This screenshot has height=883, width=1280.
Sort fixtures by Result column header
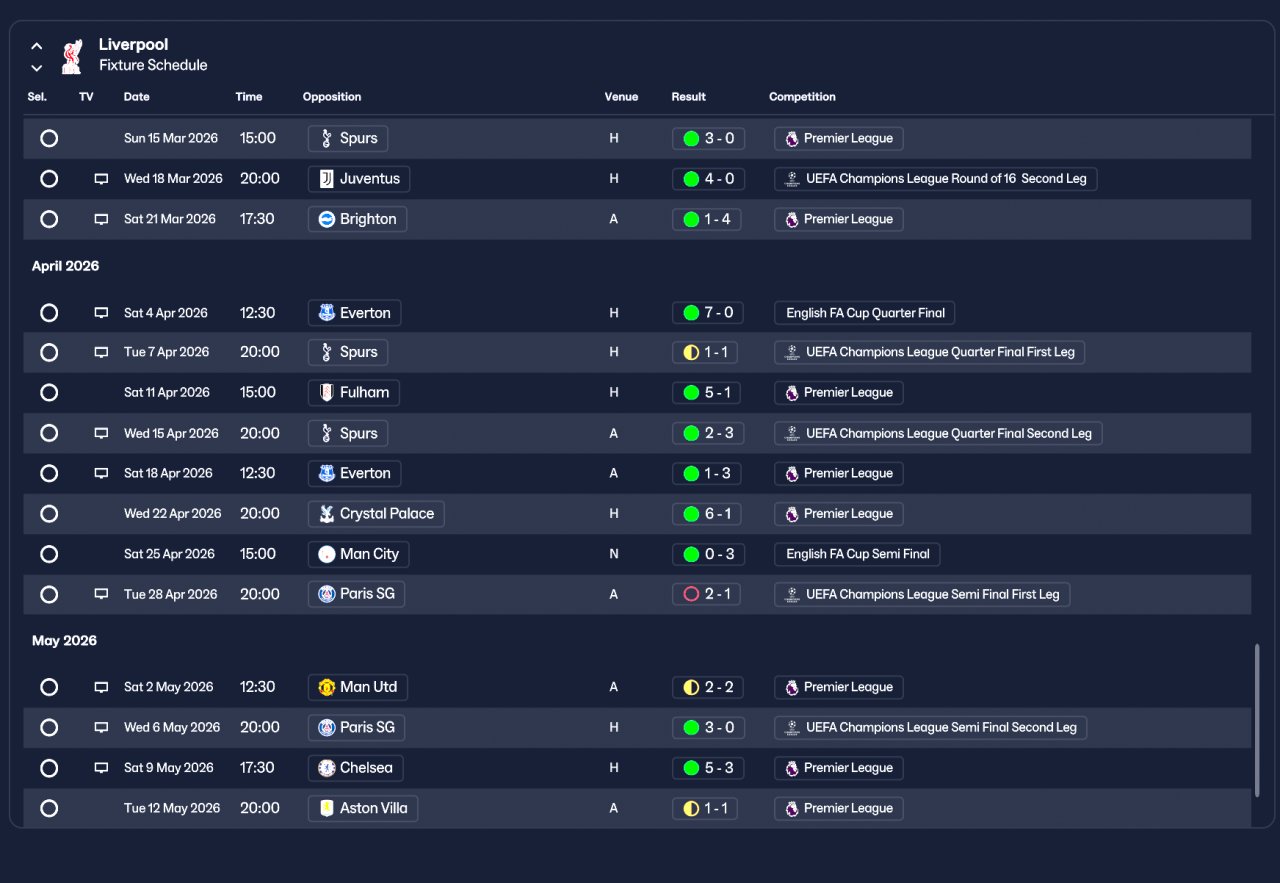pyautogui.click(x=689, y=97)
